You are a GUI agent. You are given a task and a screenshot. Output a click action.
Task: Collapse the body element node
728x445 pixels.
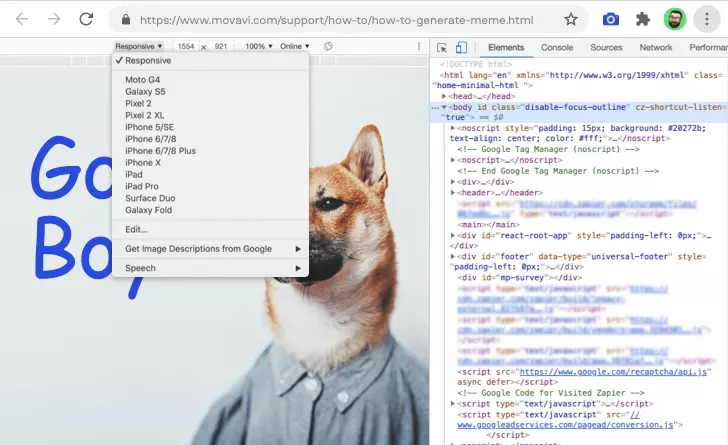pos(444,107)
